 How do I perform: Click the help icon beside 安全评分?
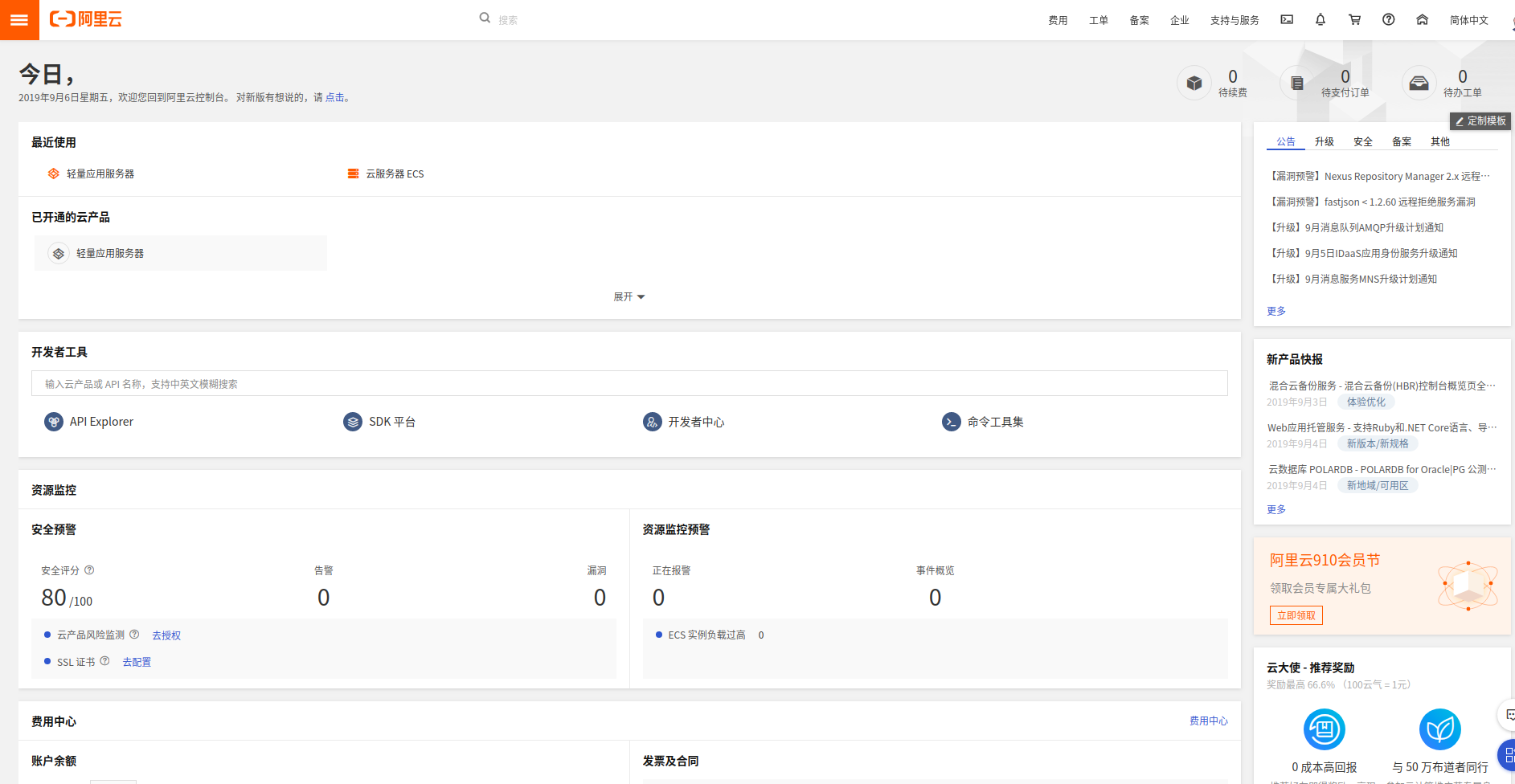click(89, 570)
